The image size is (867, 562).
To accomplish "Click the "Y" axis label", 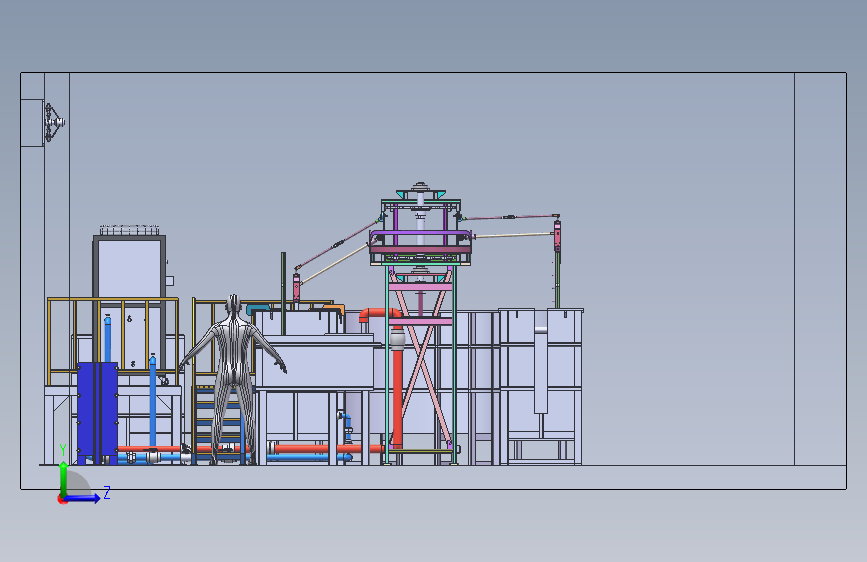I will (x=63, y=450).
